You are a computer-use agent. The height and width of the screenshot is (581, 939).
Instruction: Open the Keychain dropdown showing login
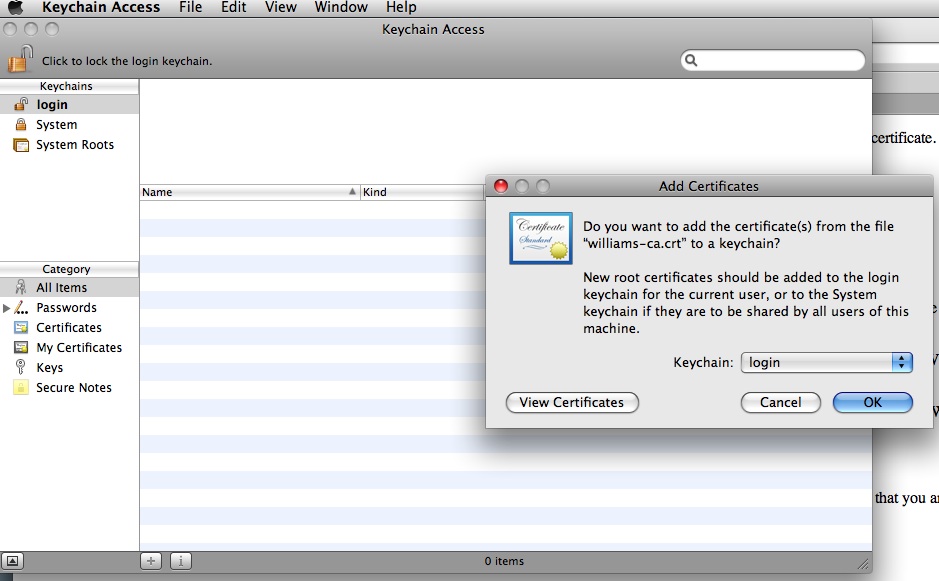pos(826,362)
